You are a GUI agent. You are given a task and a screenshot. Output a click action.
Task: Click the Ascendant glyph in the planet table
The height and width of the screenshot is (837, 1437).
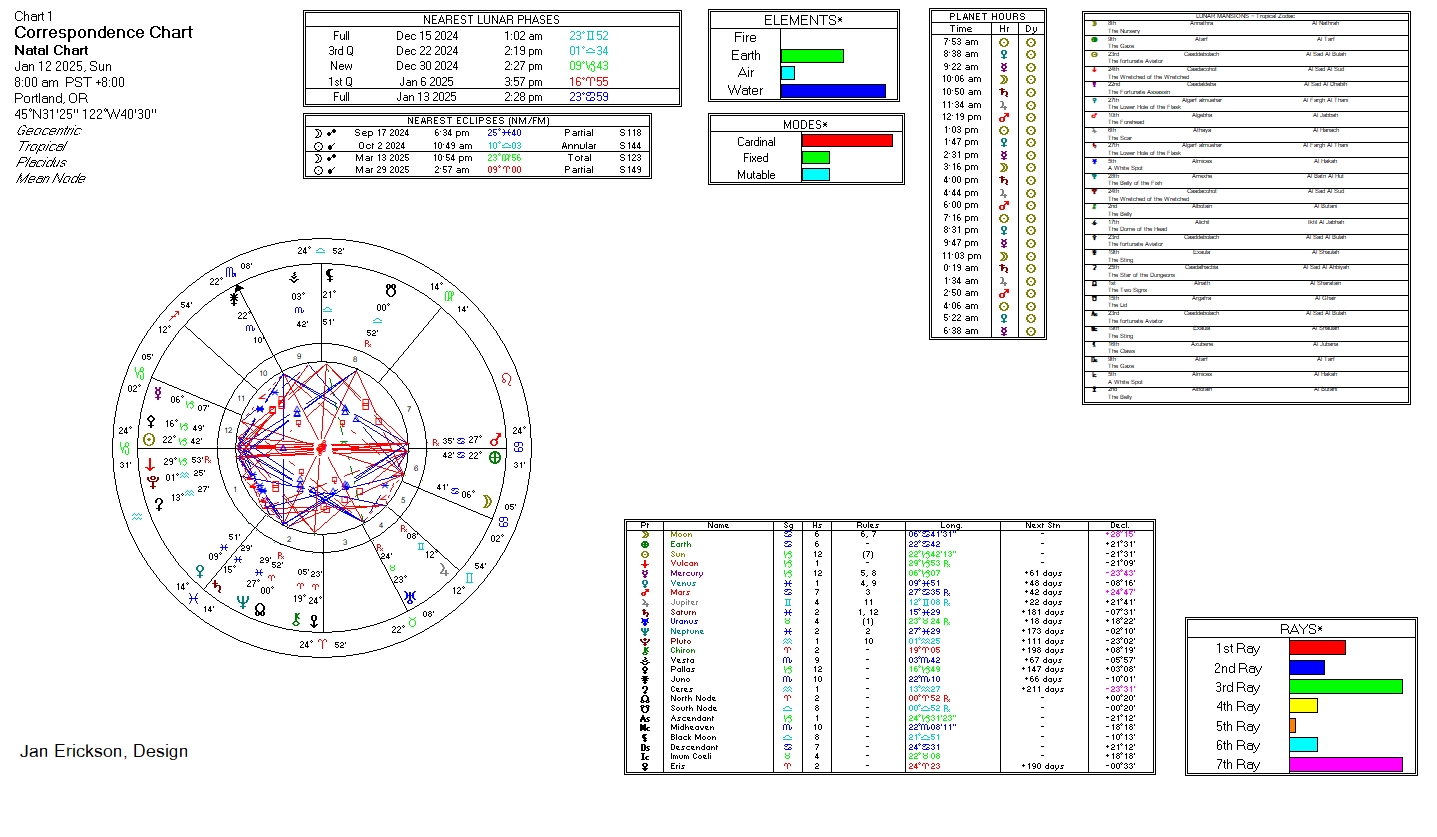click(x=645, y=718)
